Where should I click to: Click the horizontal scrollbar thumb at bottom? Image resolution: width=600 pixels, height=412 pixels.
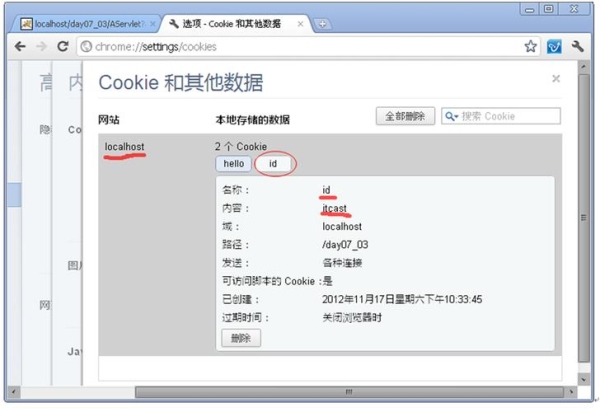(349, 392)
